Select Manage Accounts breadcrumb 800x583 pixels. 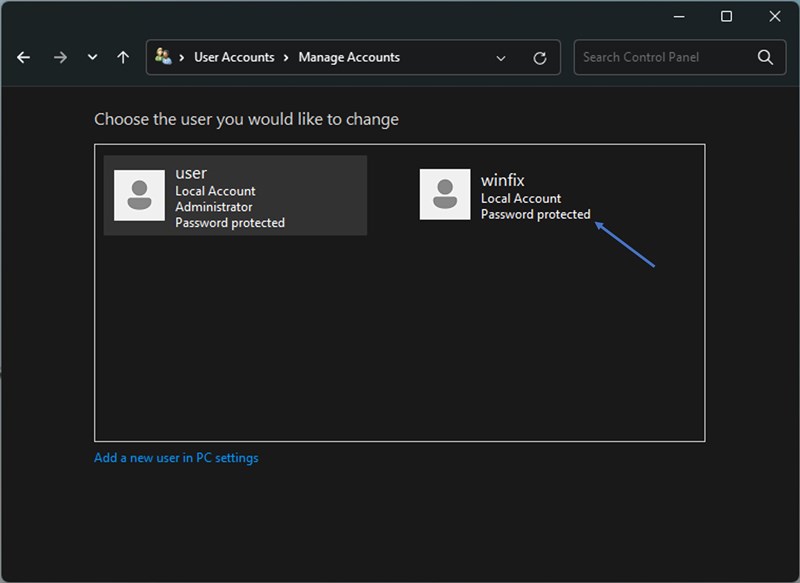349,57
